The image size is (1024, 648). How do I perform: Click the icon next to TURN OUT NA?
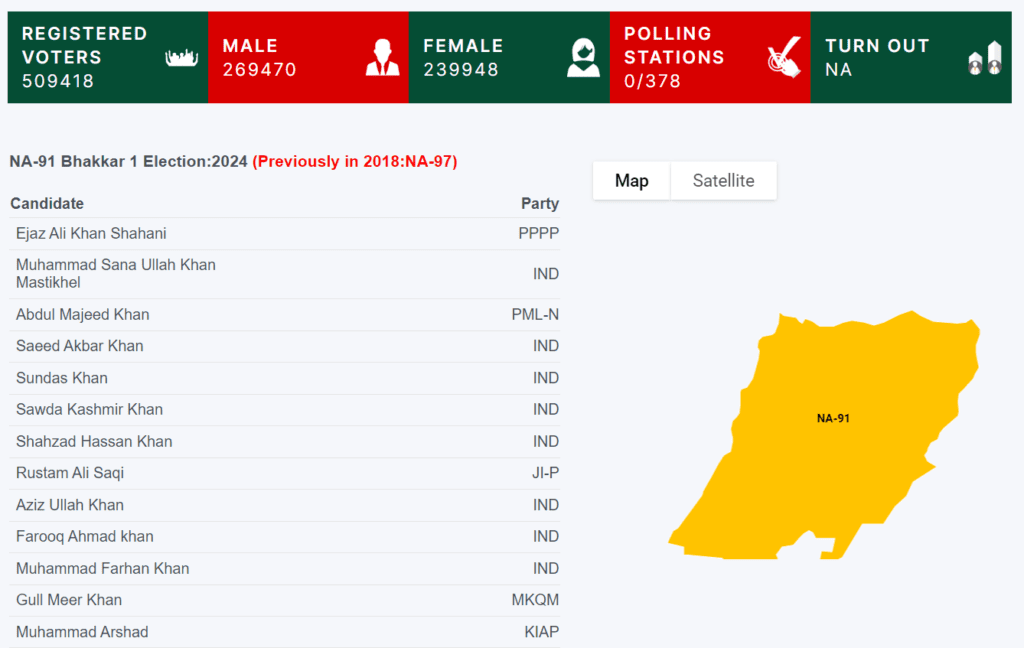click(986, 57)
